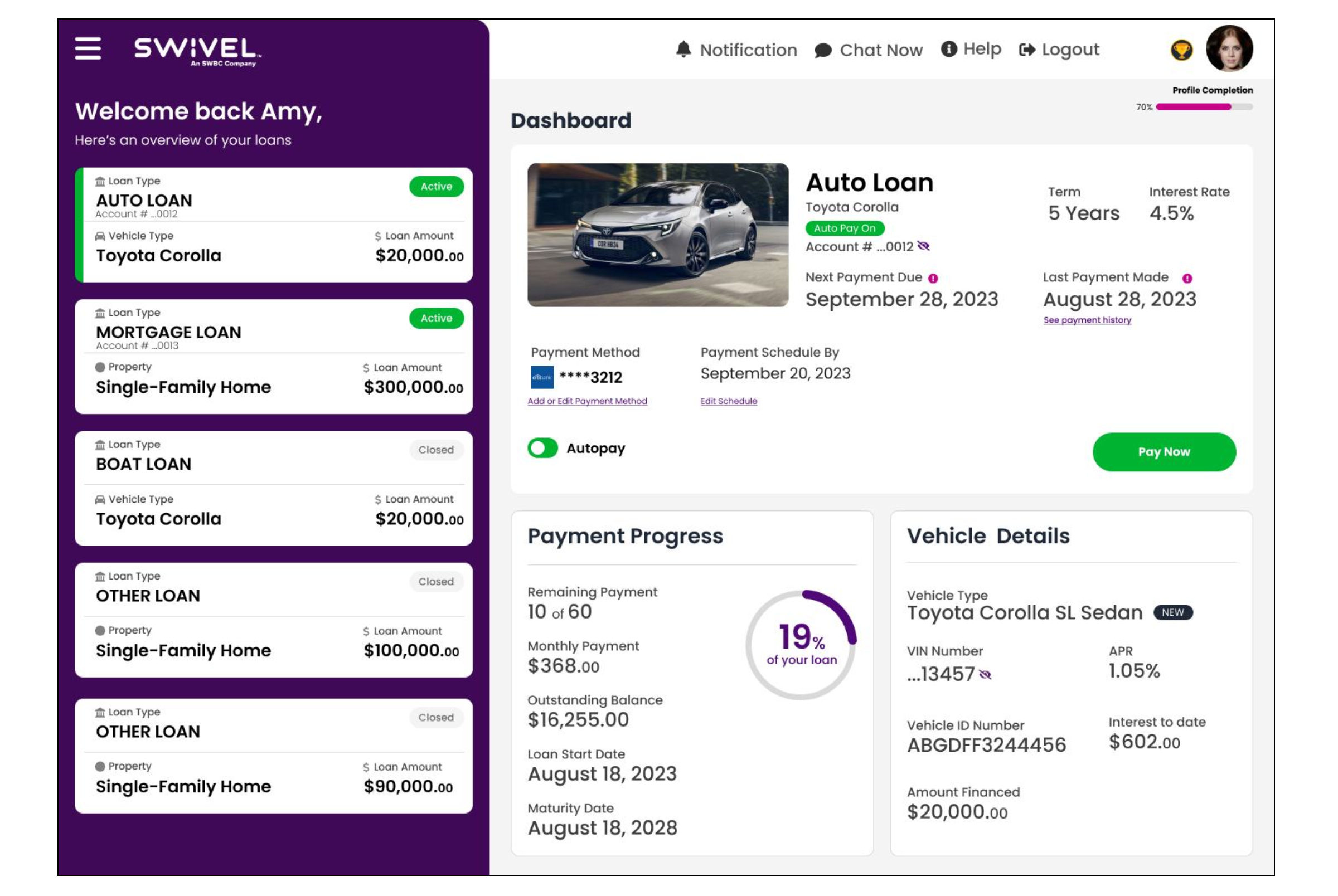Click the Logout icon
This screenshot has height=896, width=1338.
(x=1026, y=50)
